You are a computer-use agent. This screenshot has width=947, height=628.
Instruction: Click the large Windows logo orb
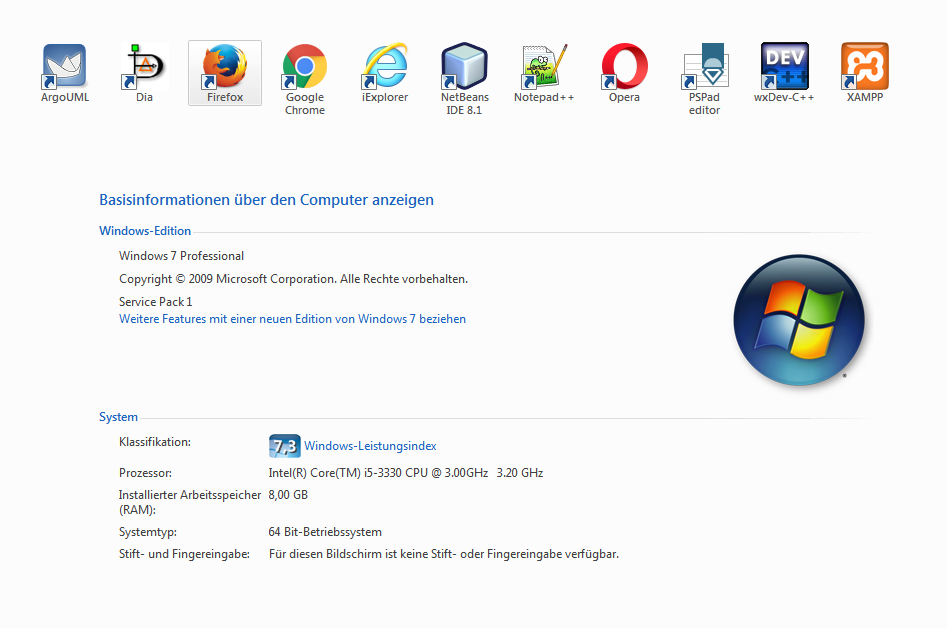pyautogui.click(x=798, y=320)
